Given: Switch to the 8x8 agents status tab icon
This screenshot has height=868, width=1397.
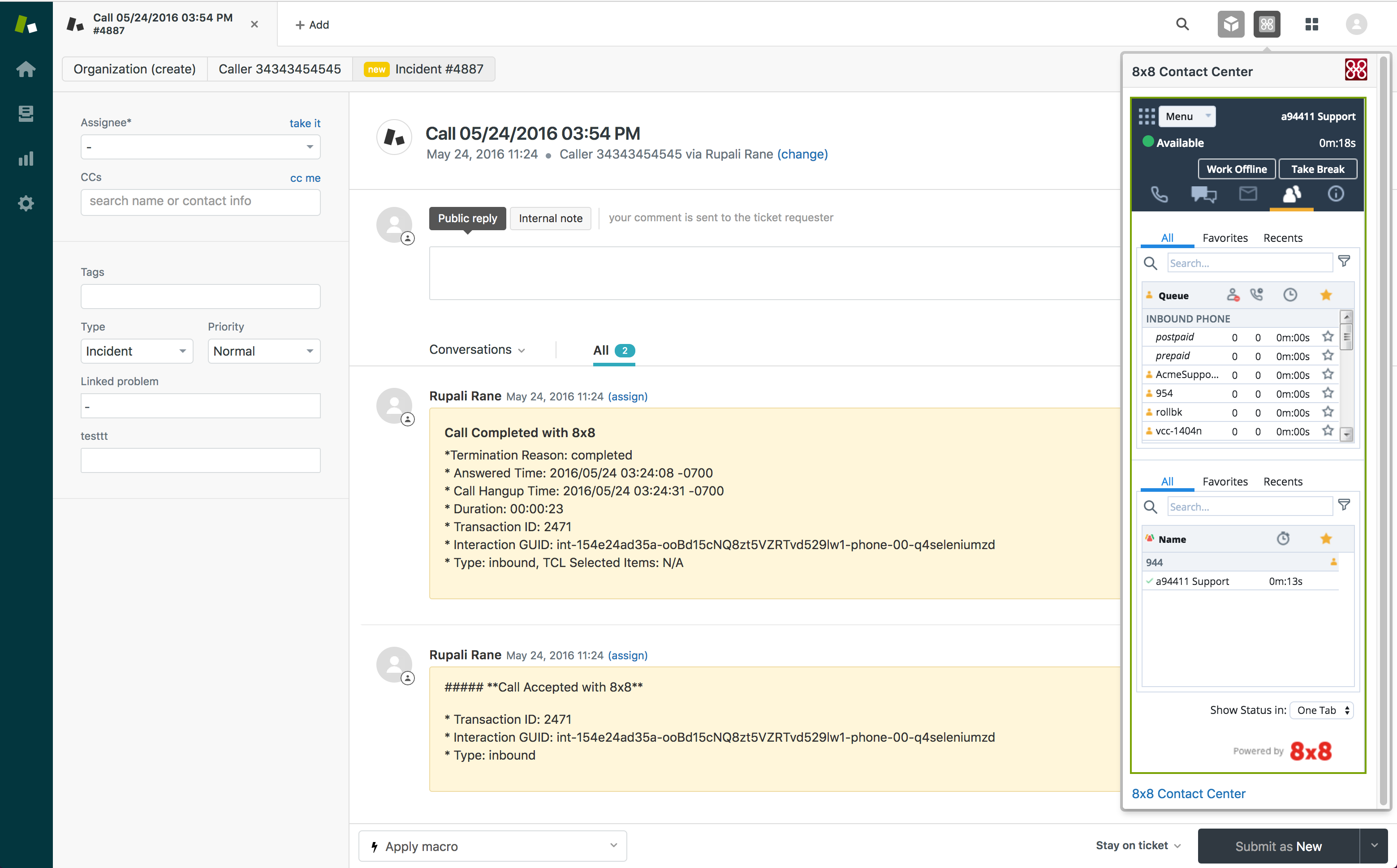Looking at the screenshot, I should 1291,195.
